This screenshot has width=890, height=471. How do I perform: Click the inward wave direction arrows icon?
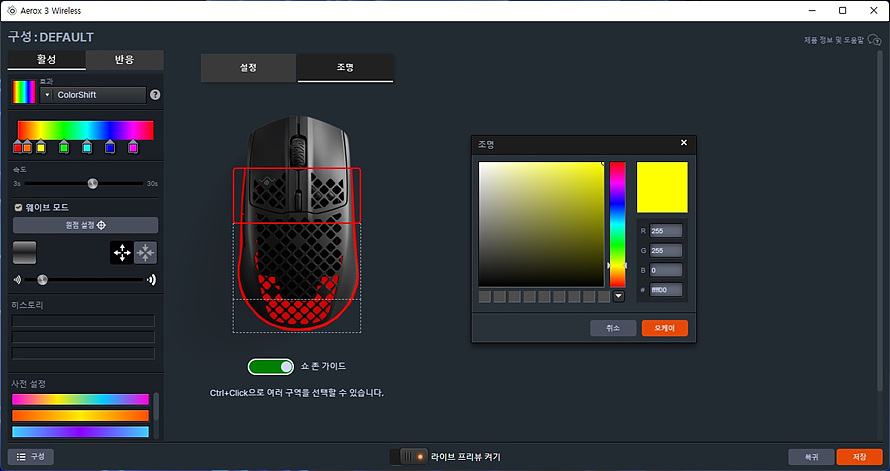click(146, 253)
